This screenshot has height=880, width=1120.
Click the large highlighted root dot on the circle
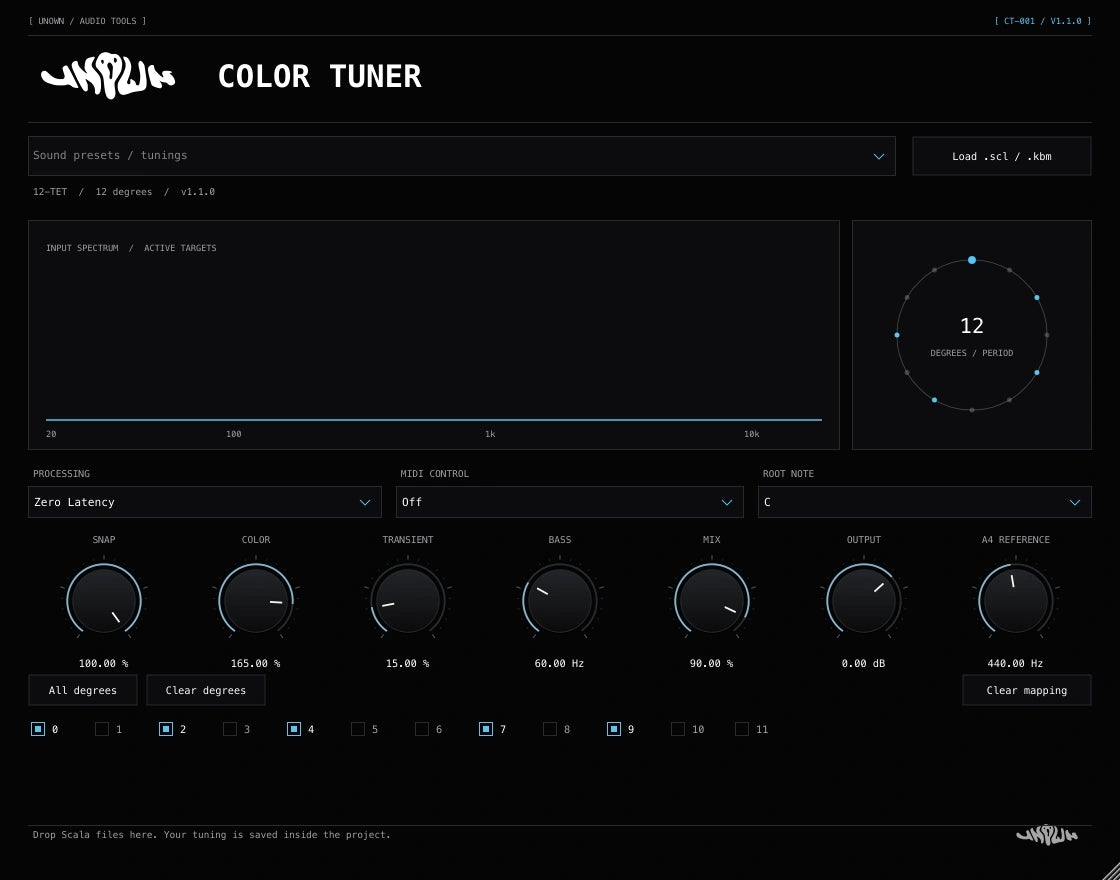click(x=971, y=260)
